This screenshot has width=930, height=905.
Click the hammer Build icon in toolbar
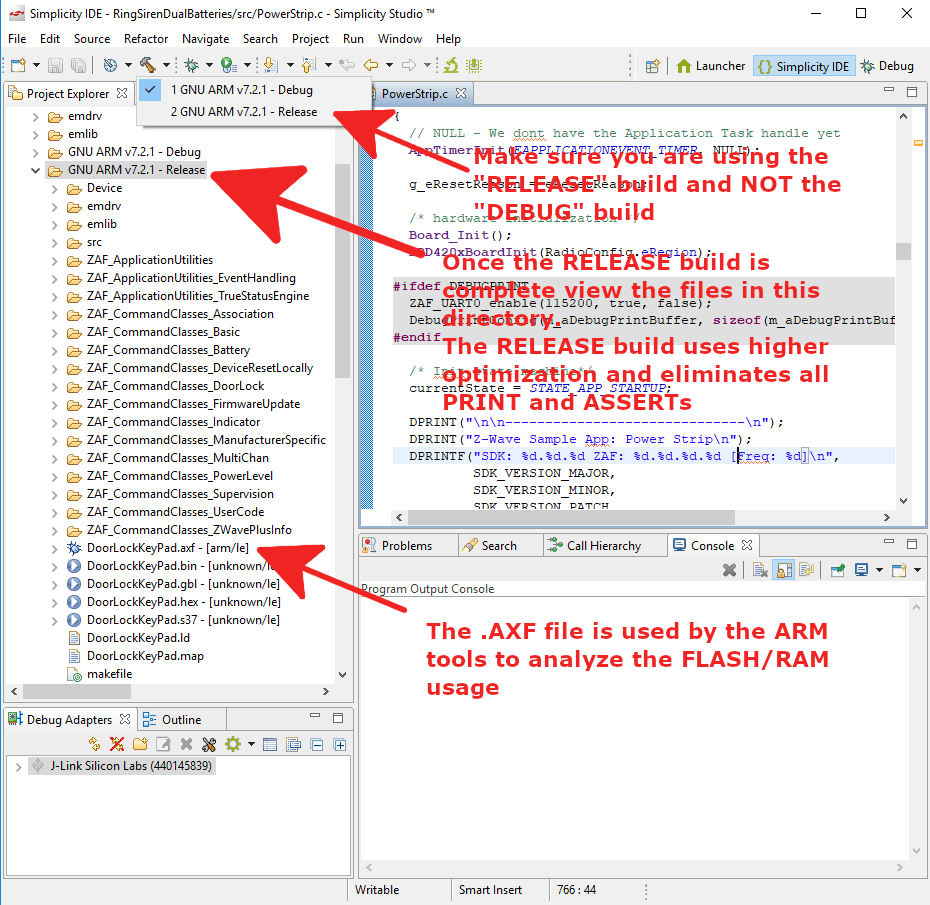click(147, 66)
